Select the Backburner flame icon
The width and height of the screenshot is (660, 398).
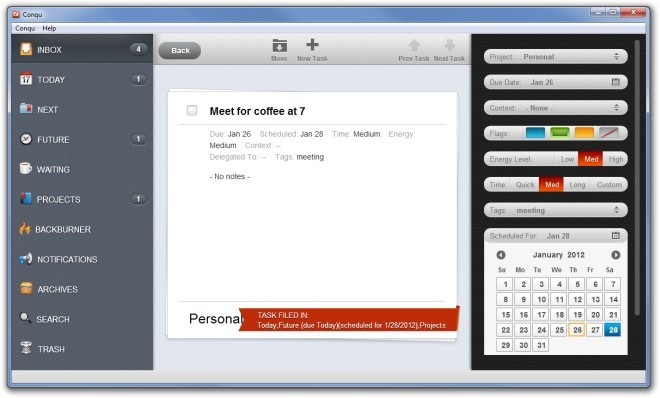pos(25,228)
